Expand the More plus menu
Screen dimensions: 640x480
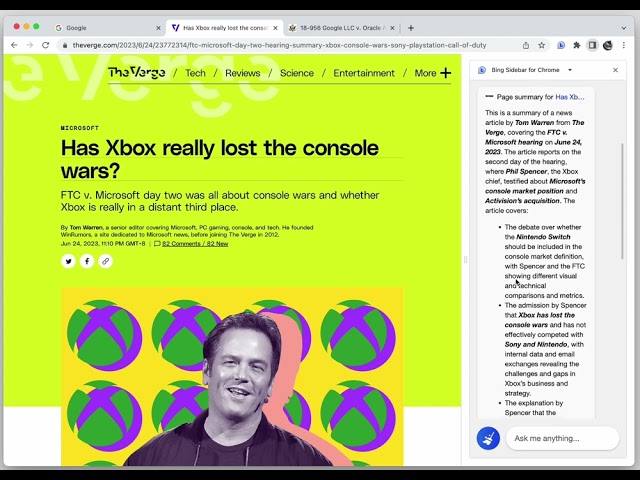(x=433, y=73)
